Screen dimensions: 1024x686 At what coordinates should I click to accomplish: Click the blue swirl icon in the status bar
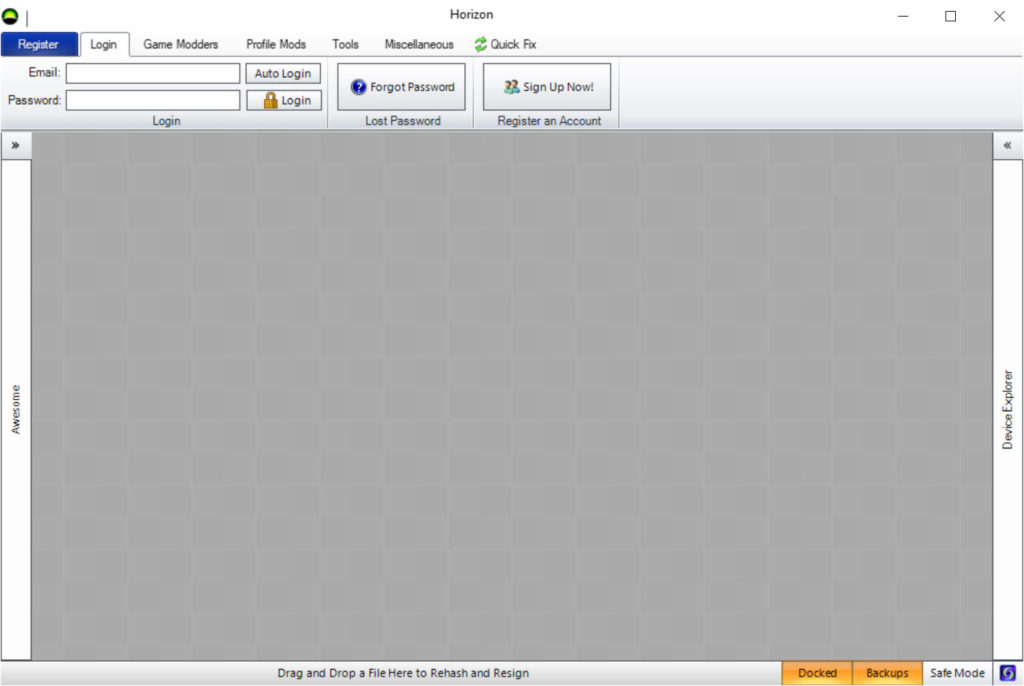click(x=1008, y=673)
